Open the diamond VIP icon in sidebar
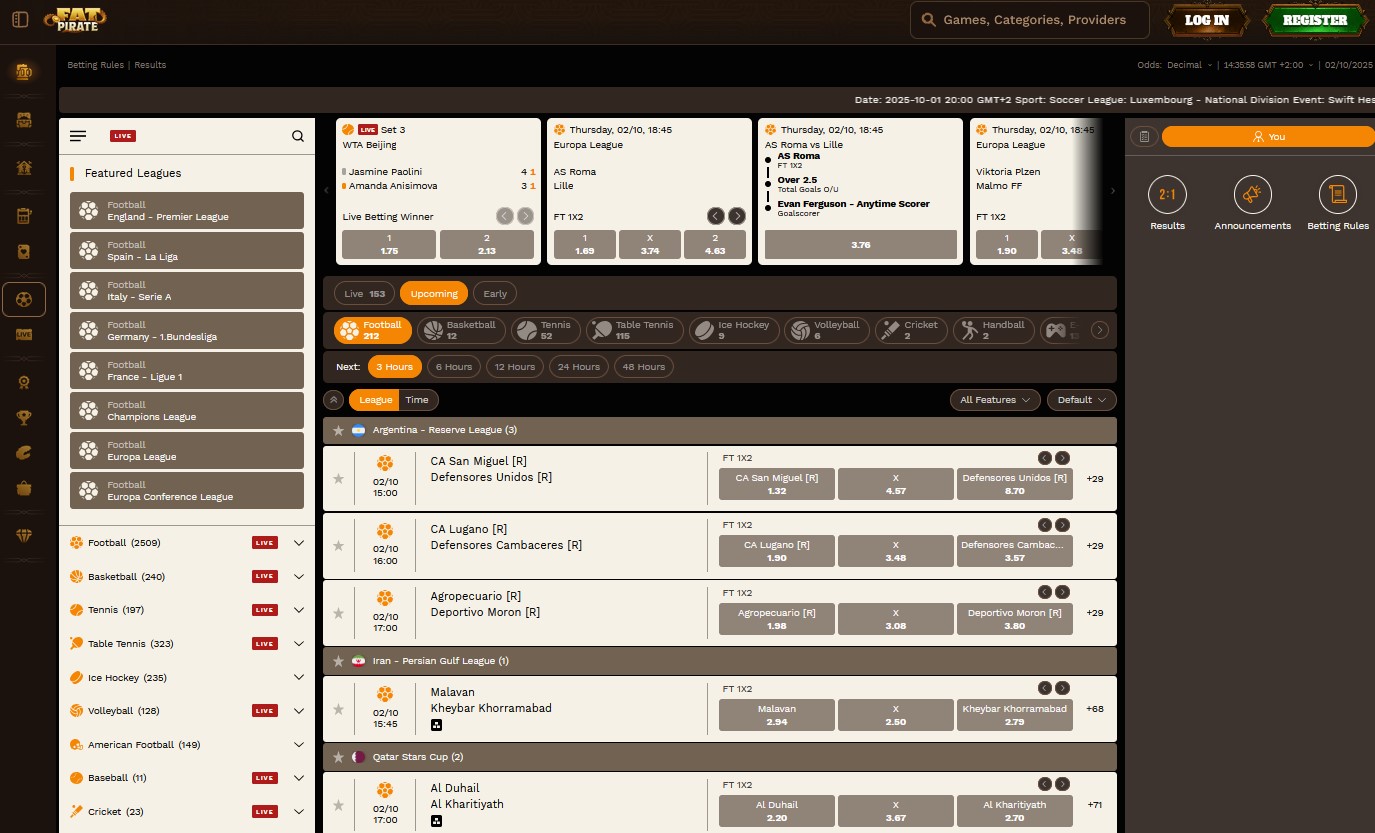This screenshot has height=833, width=1375. [24, 536]
